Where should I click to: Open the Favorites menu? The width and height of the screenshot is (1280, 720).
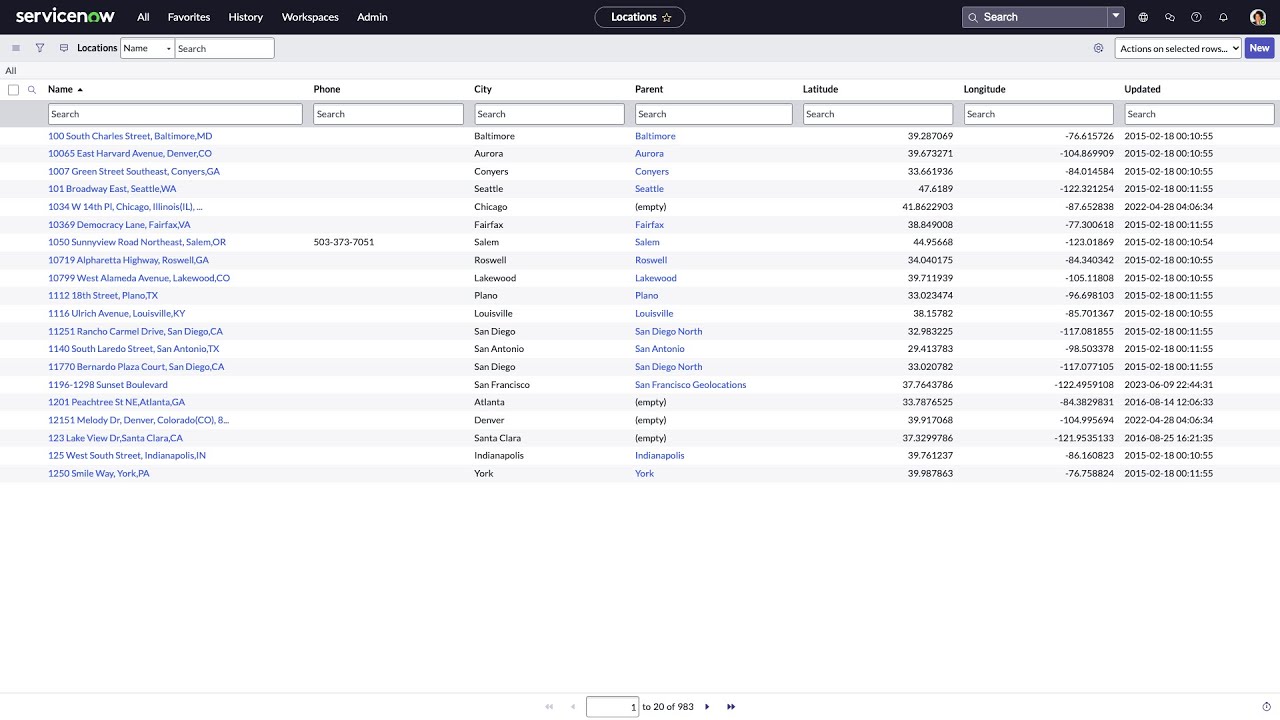point(189,17)
